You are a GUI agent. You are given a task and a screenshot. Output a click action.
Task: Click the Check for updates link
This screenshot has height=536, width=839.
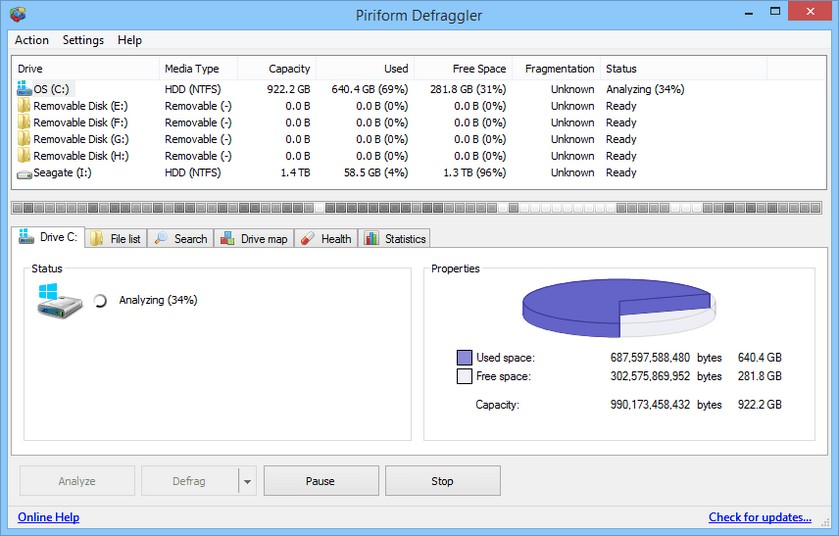(760, 517)
